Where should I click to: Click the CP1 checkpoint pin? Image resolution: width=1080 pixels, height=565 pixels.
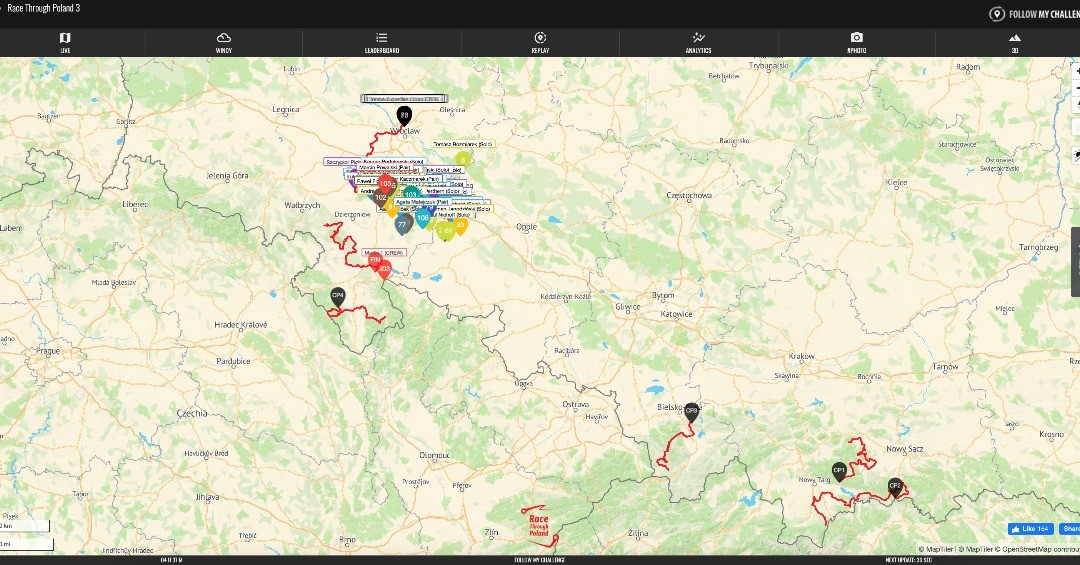tap(839, 471)
